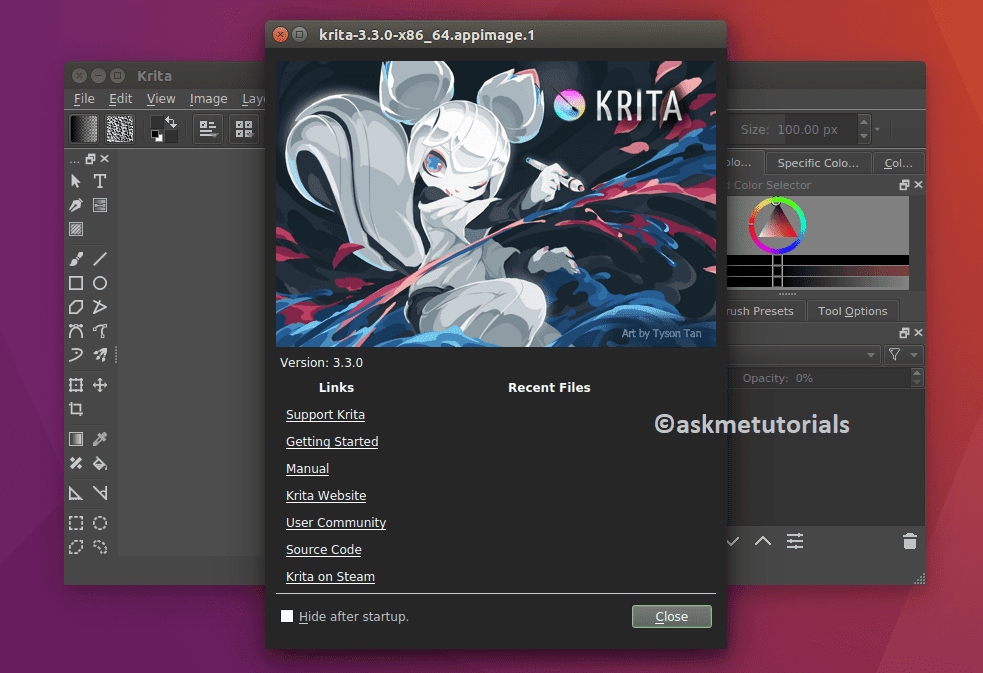The image size is (983, 673).
Task: Switch to the Specific Colo... tab
Action: tap(818, 163)
